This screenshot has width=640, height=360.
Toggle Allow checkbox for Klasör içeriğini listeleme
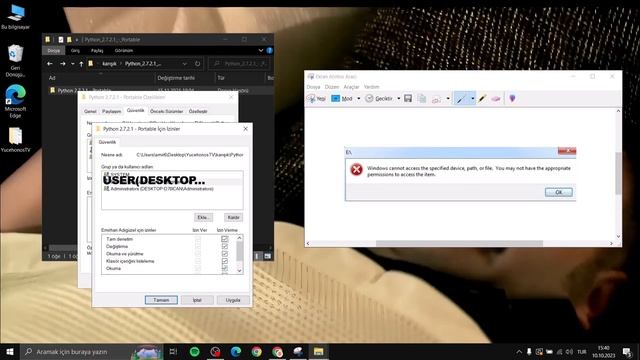pos(198,261)
